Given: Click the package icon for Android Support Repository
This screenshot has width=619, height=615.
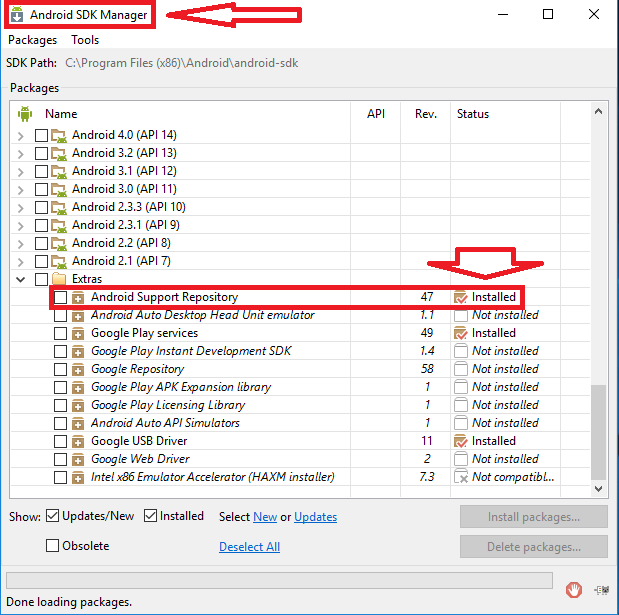Looking at the screenshot, I should click(78, 297).
